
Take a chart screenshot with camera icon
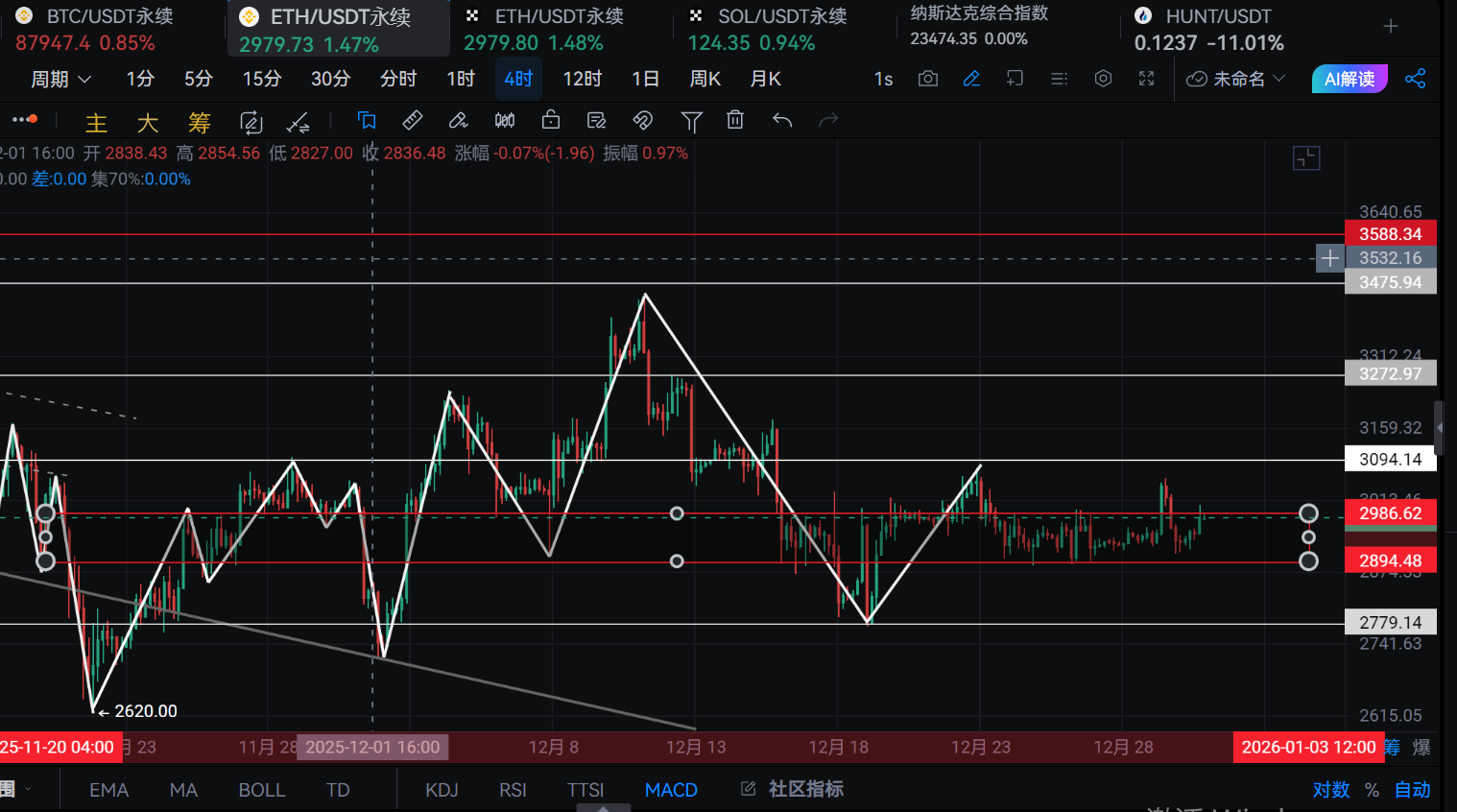(x=927, y=79)
